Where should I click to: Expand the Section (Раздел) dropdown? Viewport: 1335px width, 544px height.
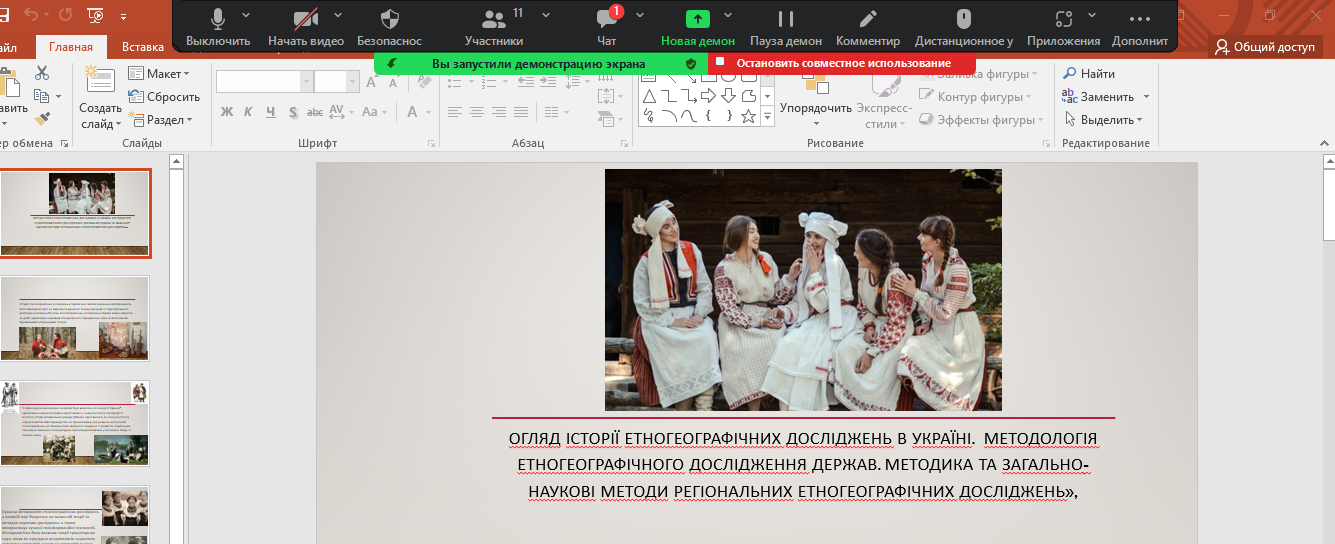(x=159, y=120)
